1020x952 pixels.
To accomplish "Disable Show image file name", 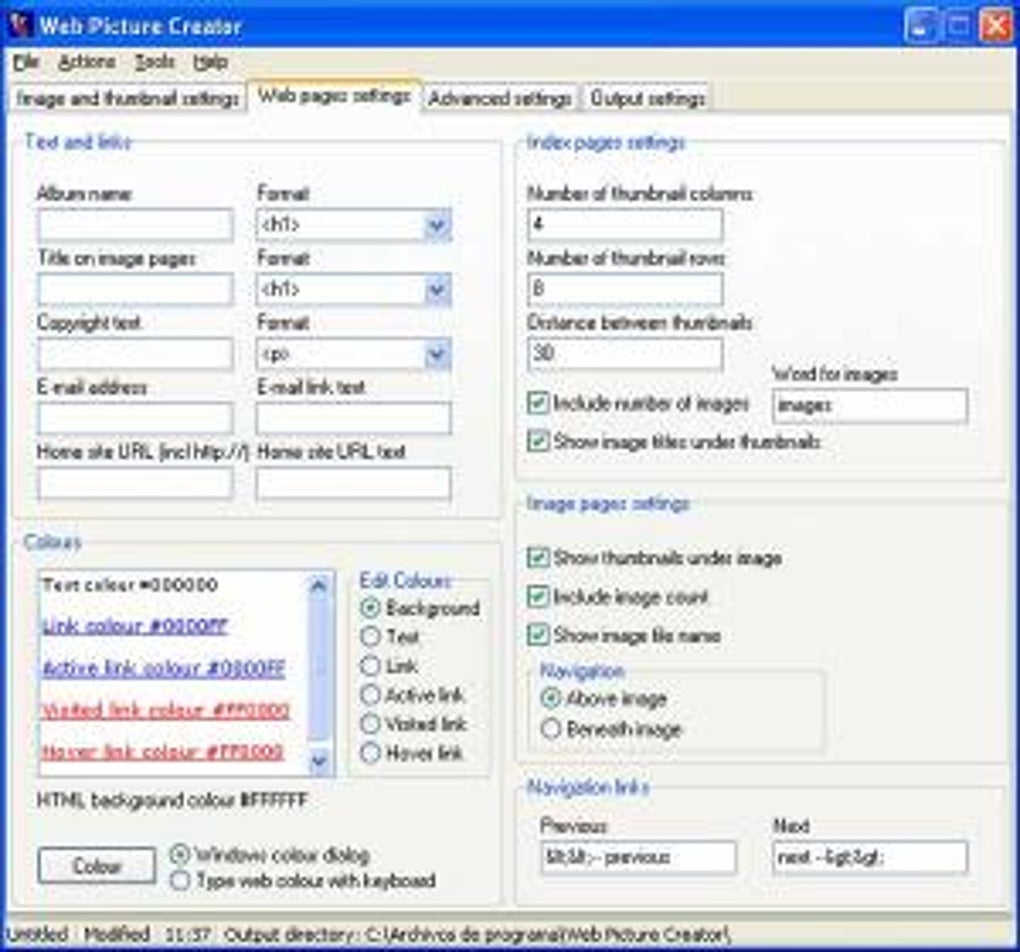I will (x=540, y=636).
